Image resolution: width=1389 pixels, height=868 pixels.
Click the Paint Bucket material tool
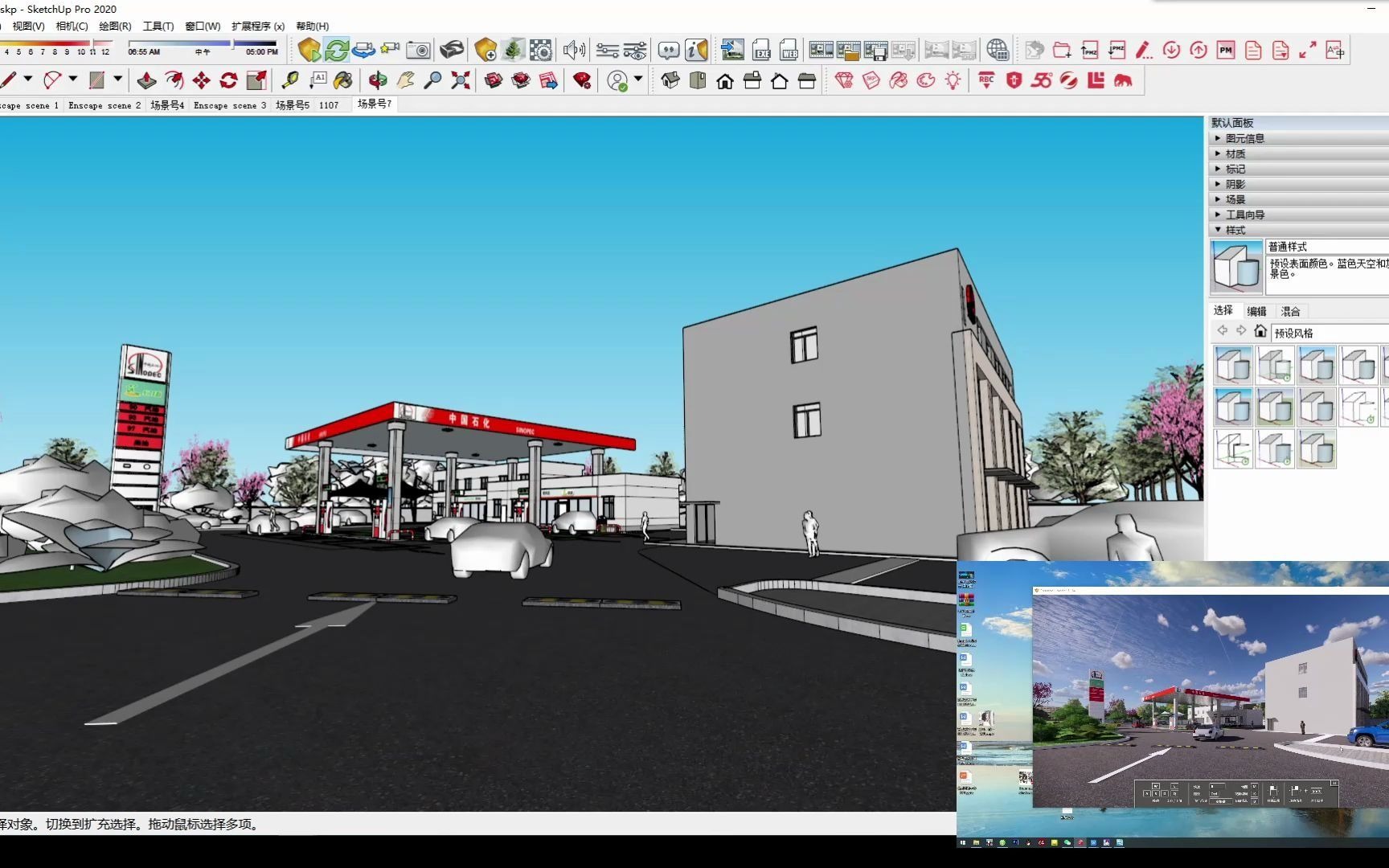pyautogui.click(x=344, y=80)
